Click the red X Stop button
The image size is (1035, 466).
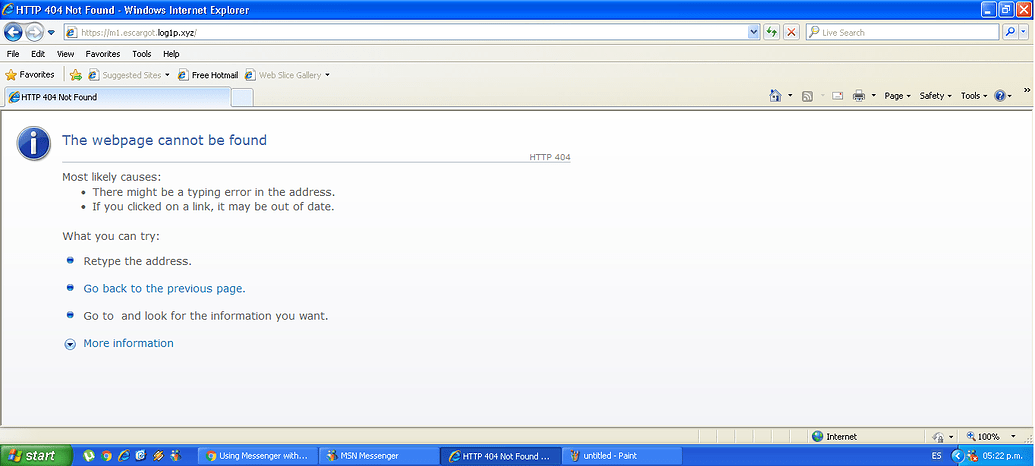(791, 32)
